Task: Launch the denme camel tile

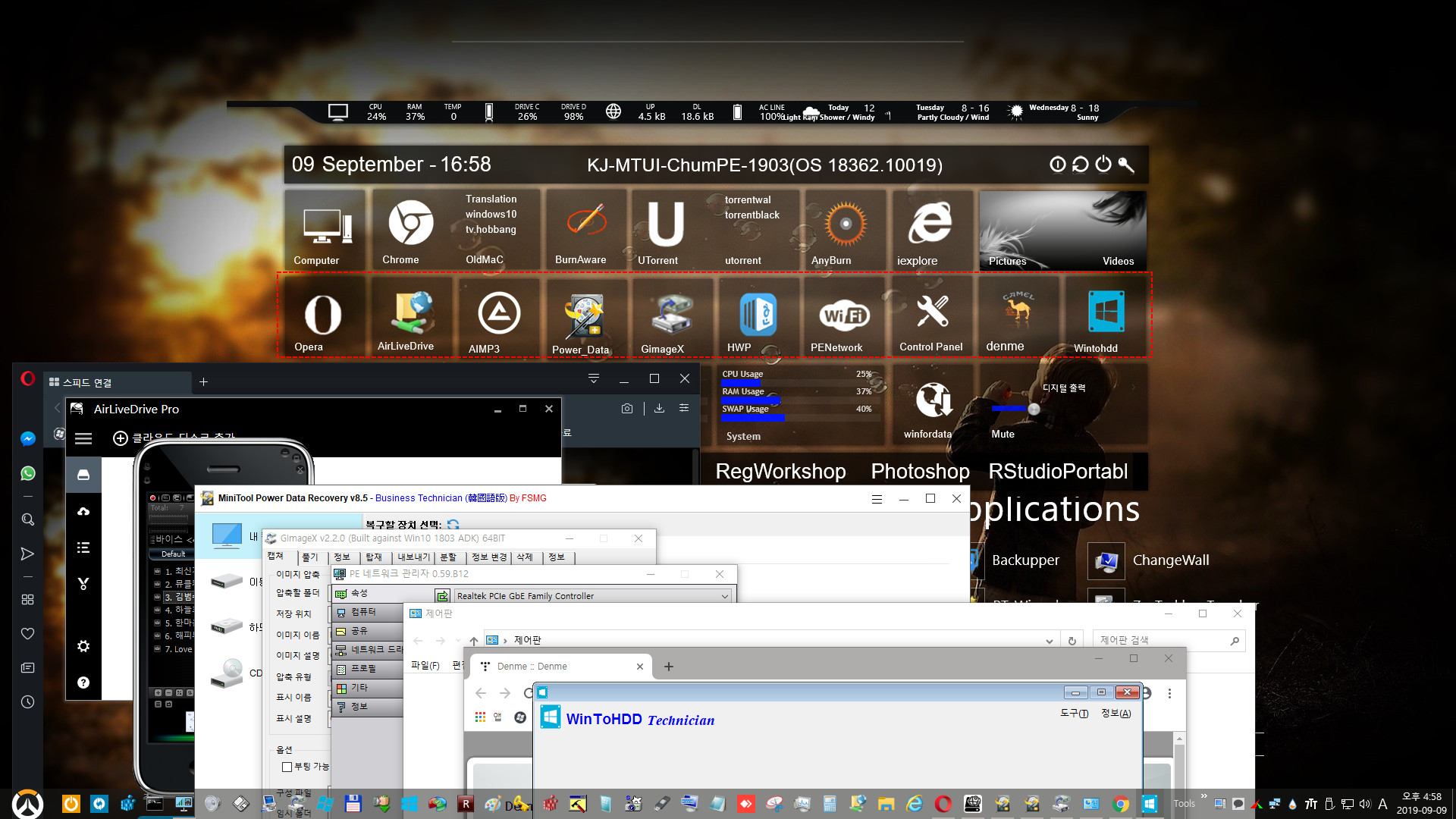Action: (x=1018, y=316)
